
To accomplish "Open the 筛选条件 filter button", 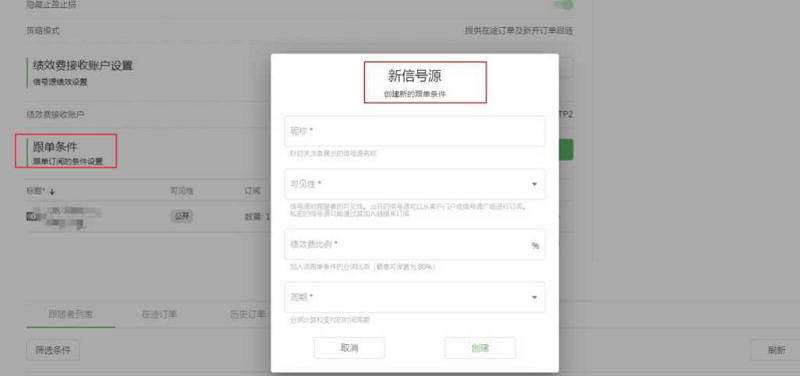I will (53, 350).
